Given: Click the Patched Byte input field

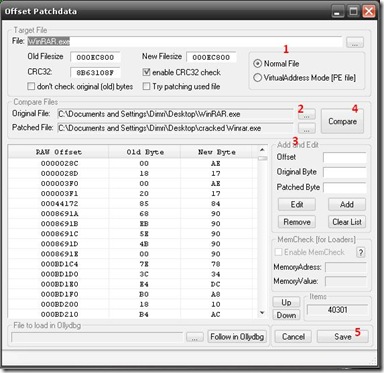Looking at the screenshot, I should 345,188.
